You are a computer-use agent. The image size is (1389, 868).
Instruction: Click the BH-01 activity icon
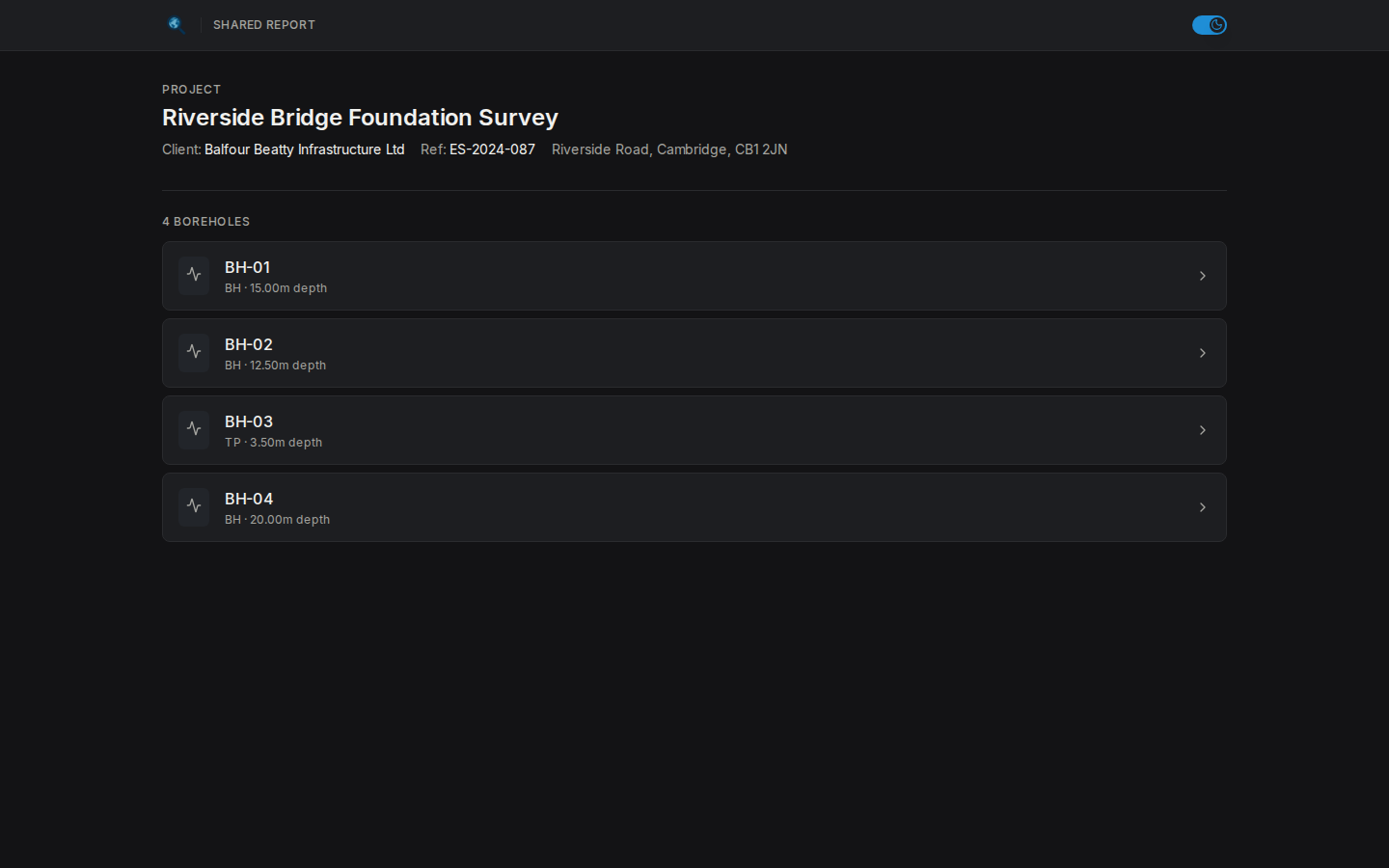click(x=194, y=276)
